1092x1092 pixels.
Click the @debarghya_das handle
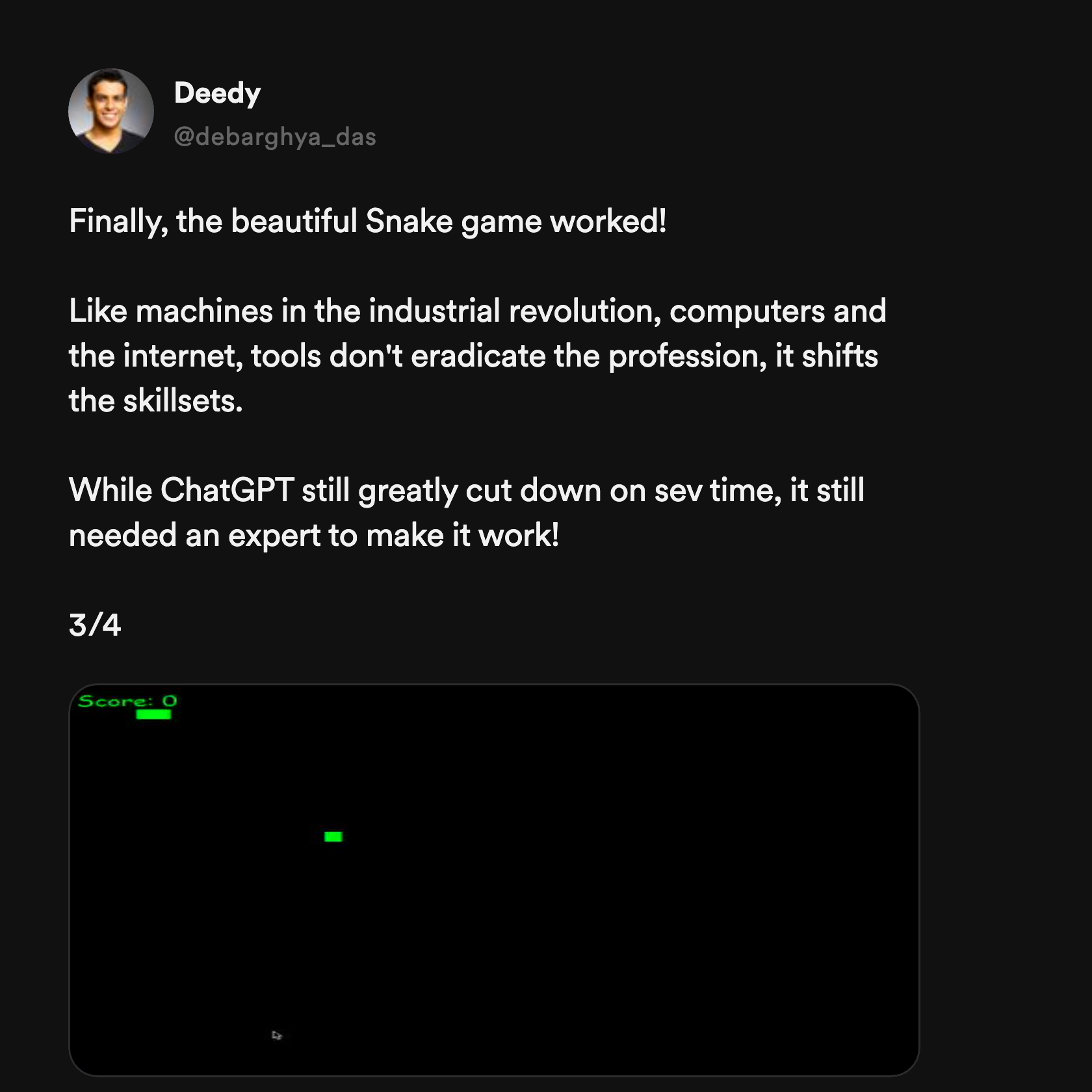click(x=275, y=136)
